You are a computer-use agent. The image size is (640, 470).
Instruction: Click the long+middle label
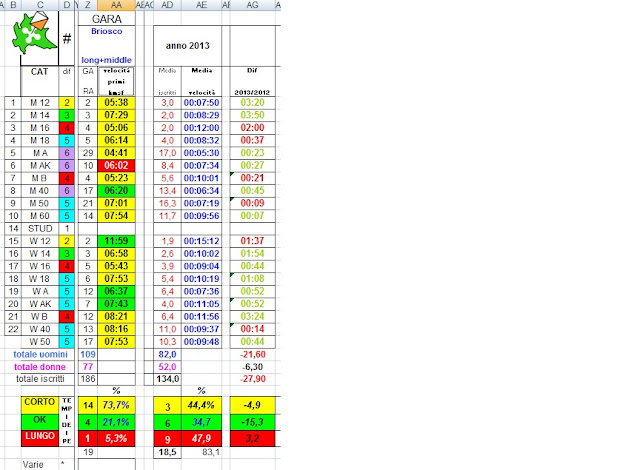tap(107, 60)
